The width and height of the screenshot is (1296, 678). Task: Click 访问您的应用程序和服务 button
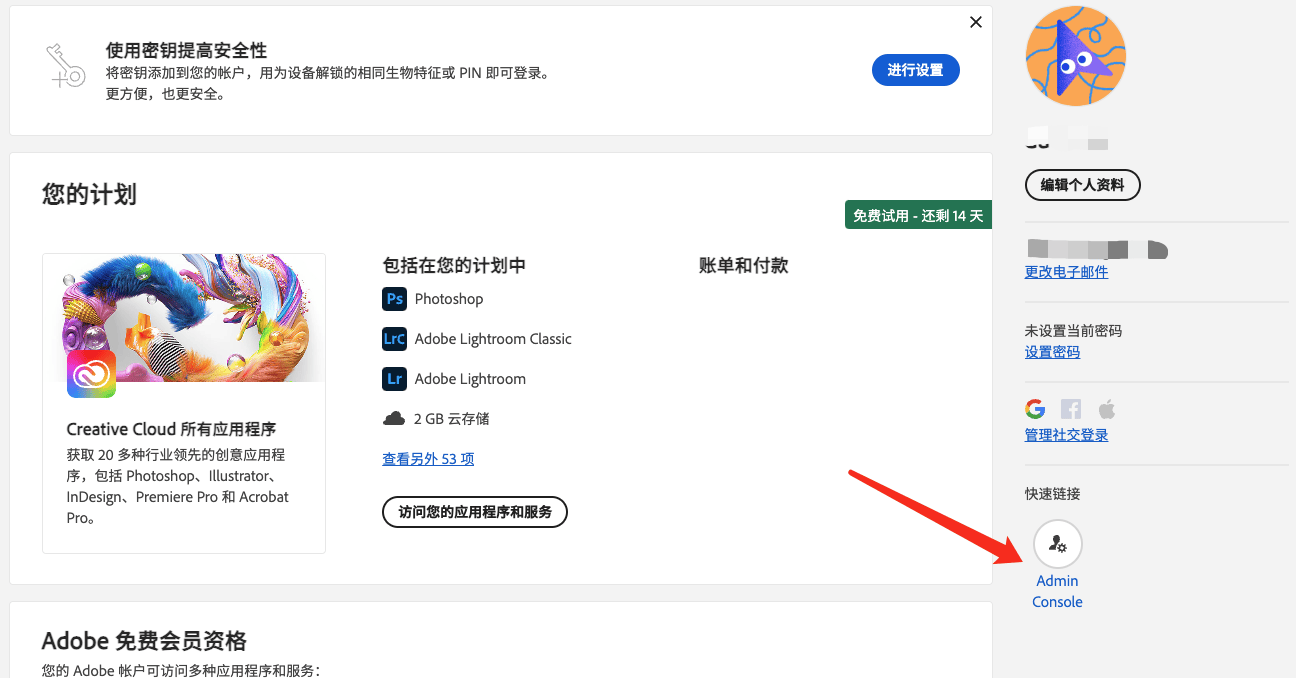pos(475,512)
